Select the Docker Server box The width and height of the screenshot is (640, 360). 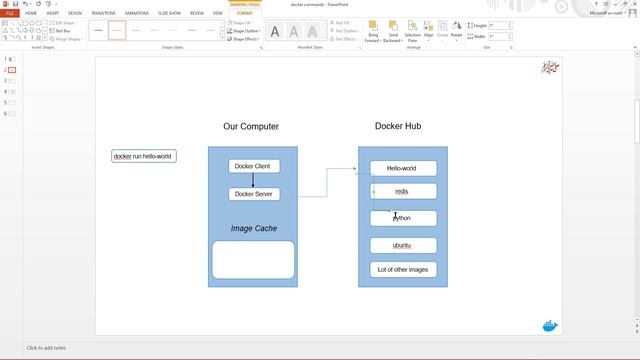click(x=254, y=194)
